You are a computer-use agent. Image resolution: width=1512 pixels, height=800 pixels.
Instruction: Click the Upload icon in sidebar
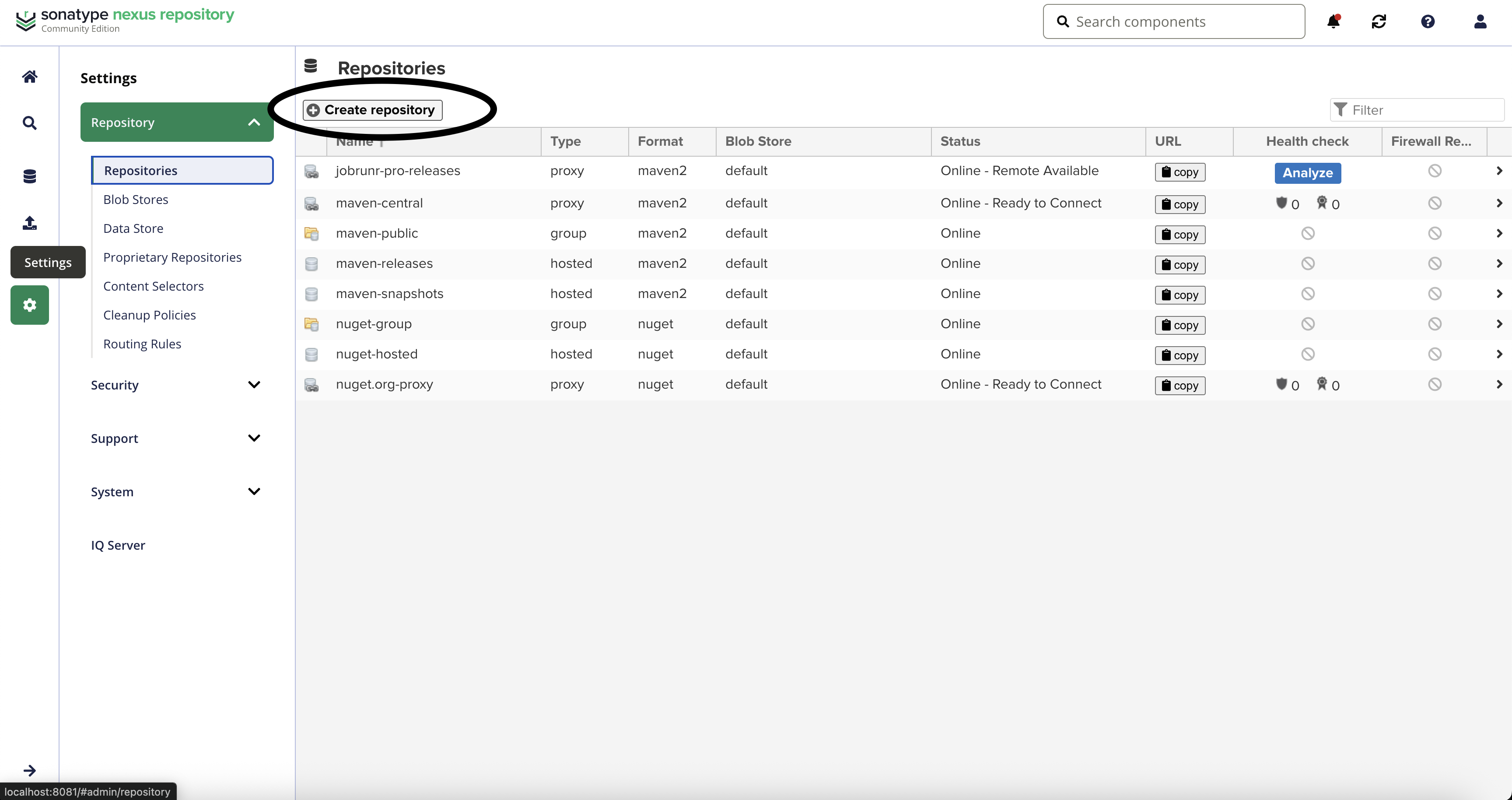[29, 223]
